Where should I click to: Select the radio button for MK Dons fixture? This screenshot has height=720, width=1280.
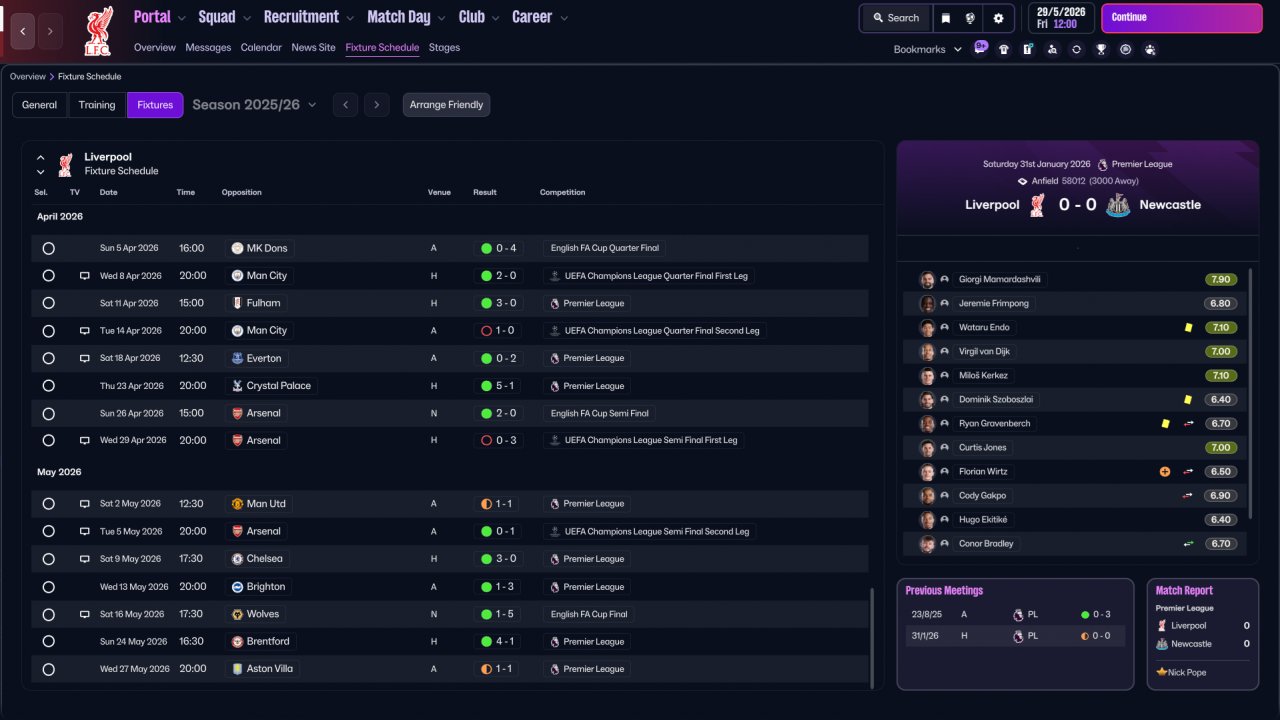[x=48, y=248]
